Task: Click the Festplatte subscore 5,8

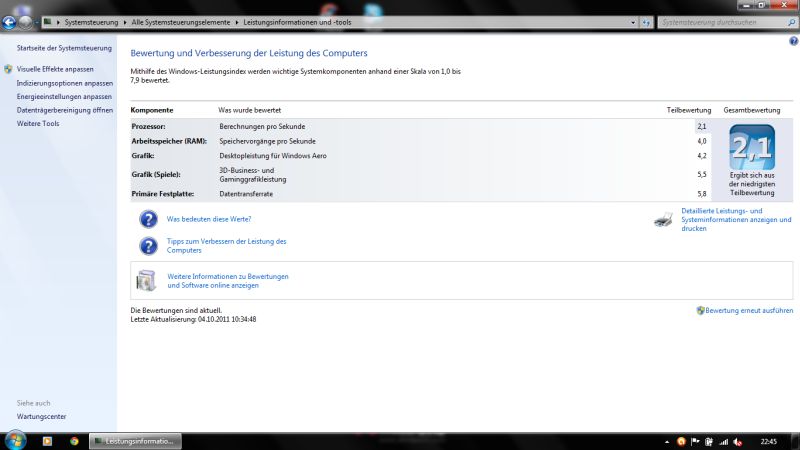Action: click(702, 194)
